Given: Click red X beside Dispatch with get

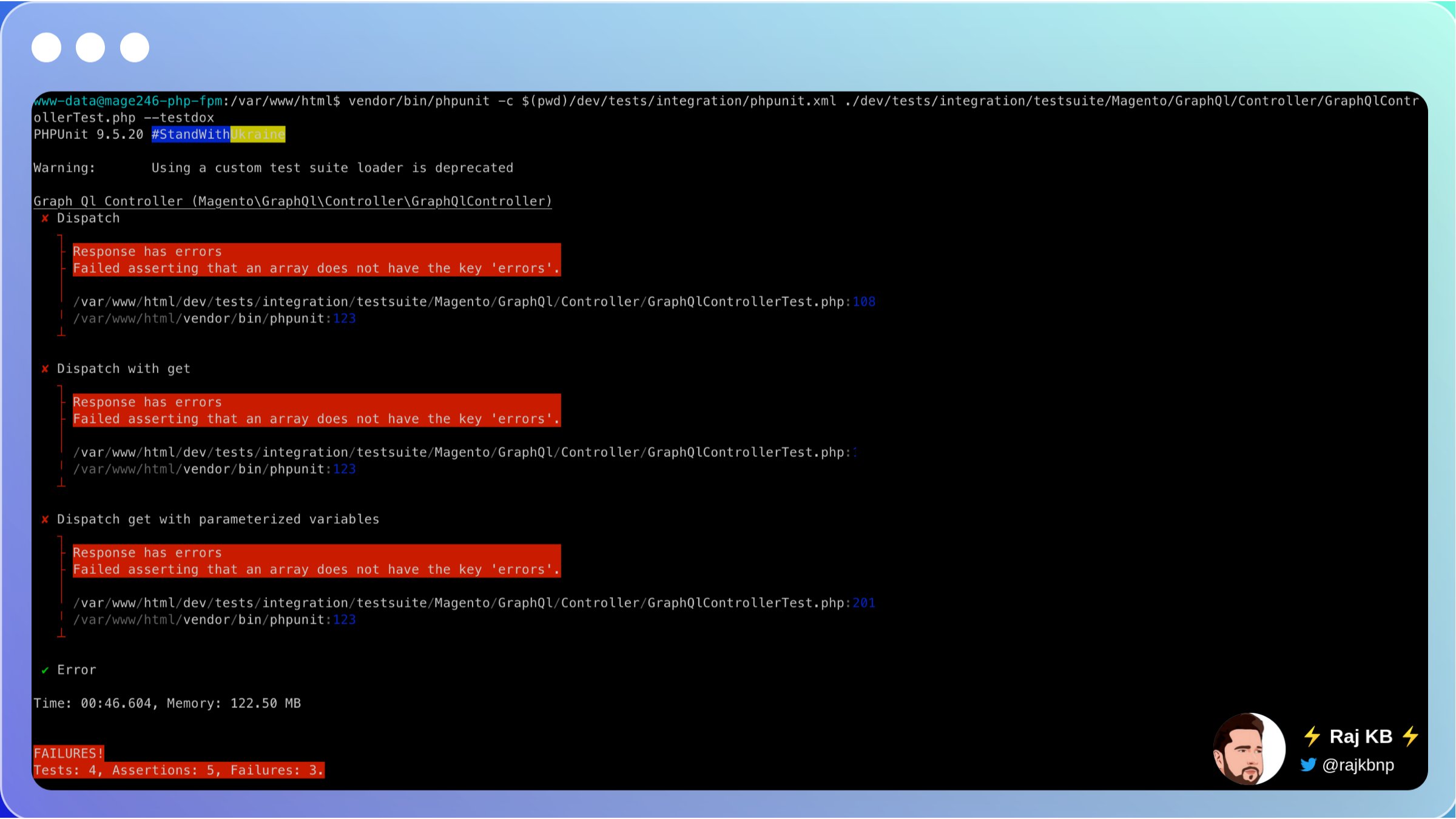Looking at the screenshot, I should (x=45, y=369).
